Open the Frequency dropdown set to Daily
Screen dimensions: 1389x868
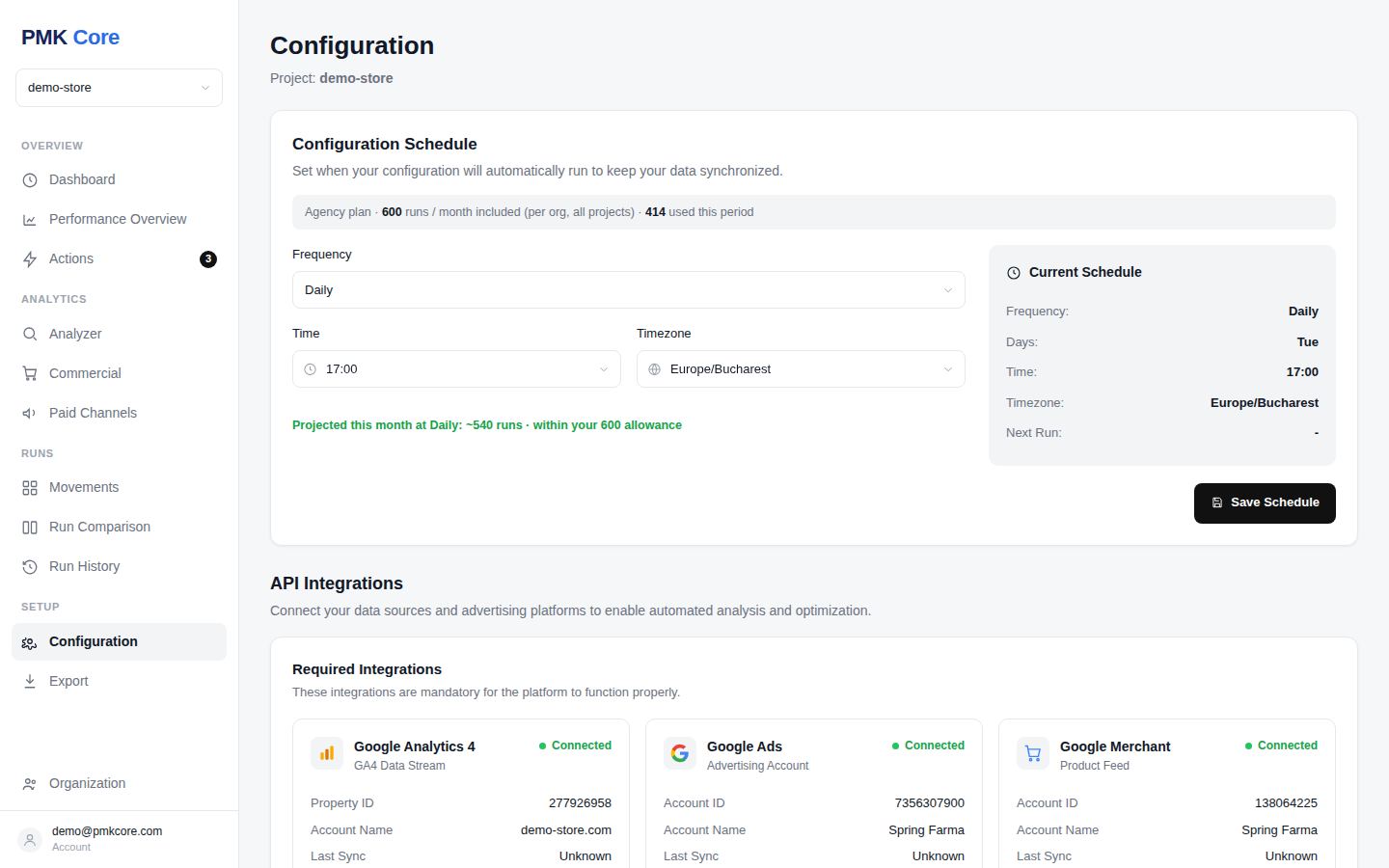tap(629, 290)
